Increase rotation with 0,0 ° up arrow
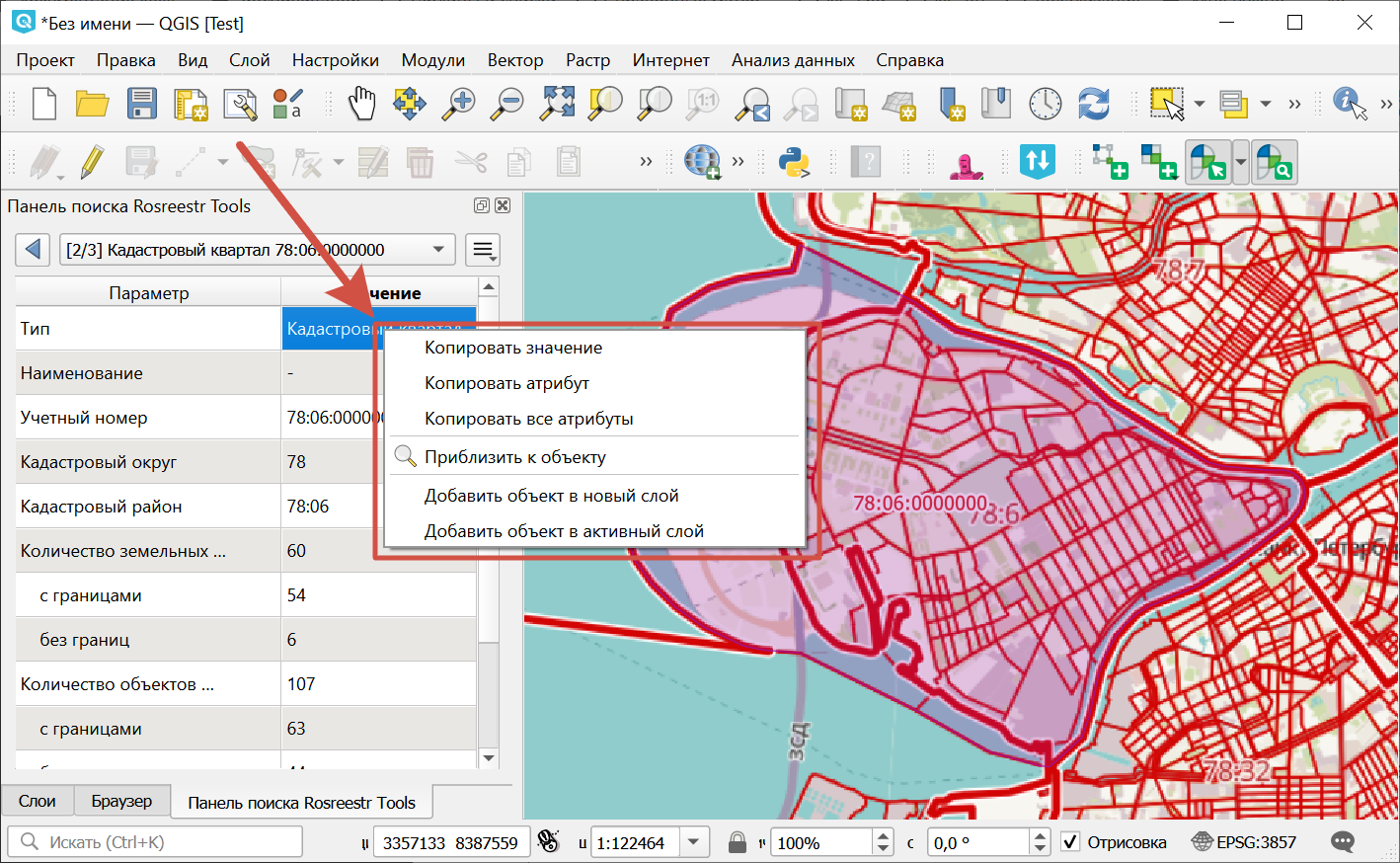This screenshot has width=1400, height=863. [1040, 836]
